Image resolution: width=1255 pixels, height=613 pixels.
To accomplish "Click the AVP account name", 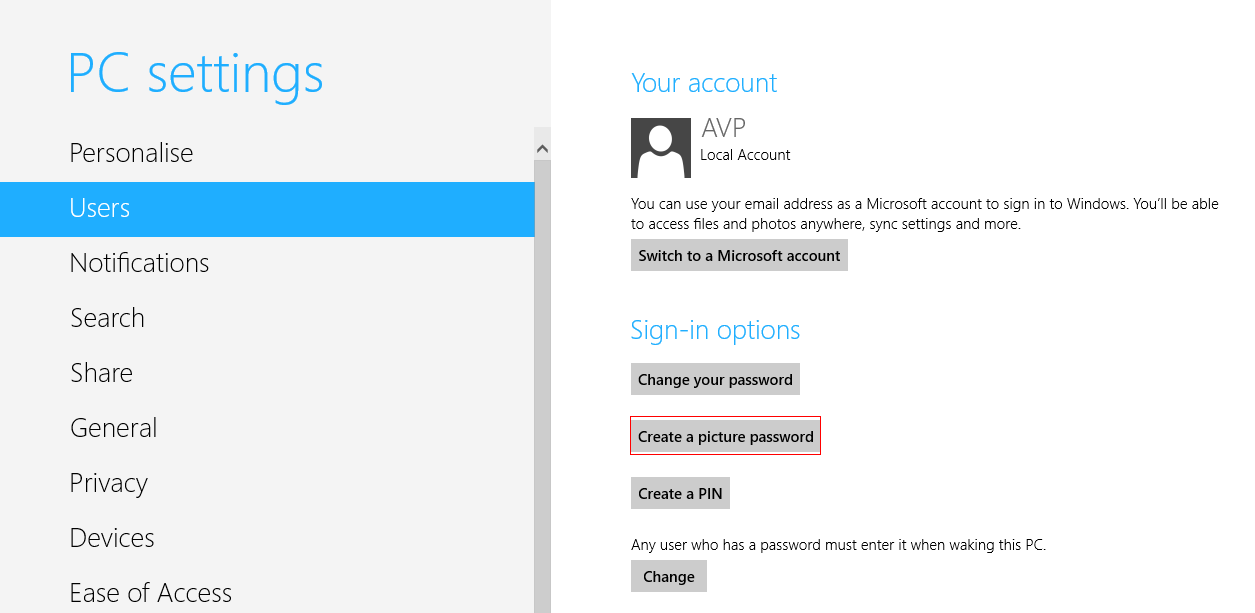I will (724, 128).
